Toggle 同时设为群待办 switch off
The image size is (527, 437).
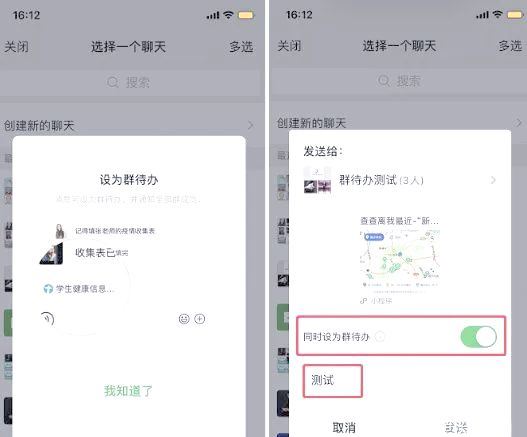[479, 336]
